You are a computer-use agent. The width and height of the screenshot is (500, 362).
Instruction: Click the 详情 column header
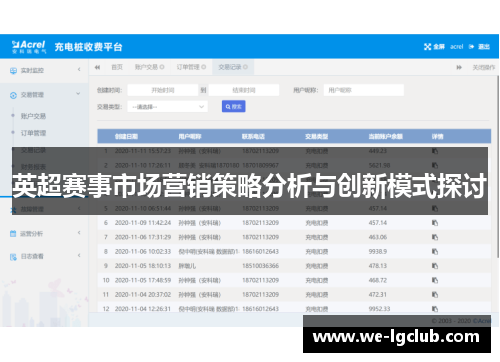point(438,136)
